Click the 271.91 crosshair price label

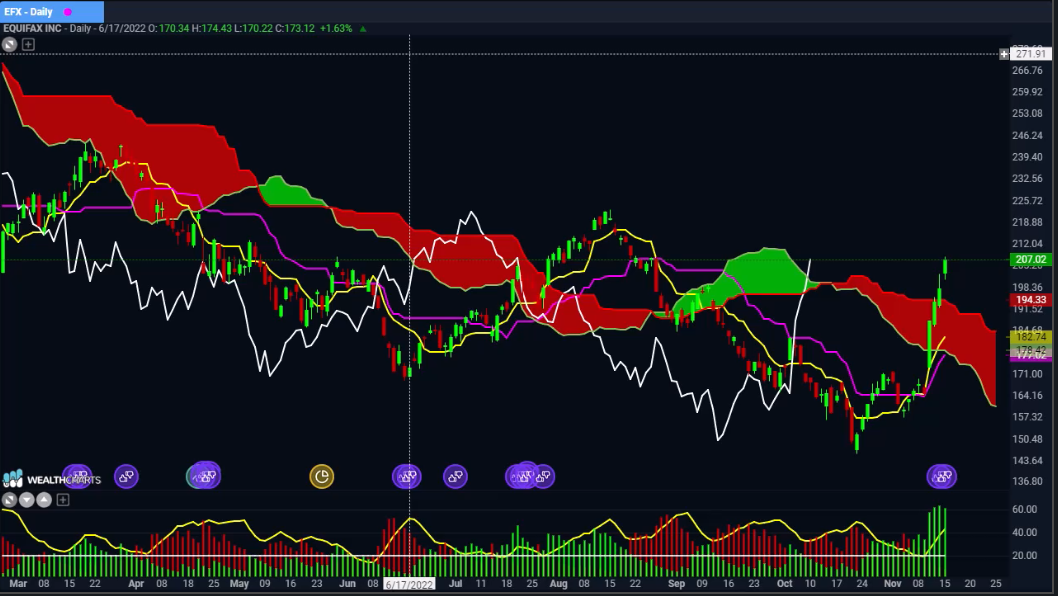[x=1030, y=54]
